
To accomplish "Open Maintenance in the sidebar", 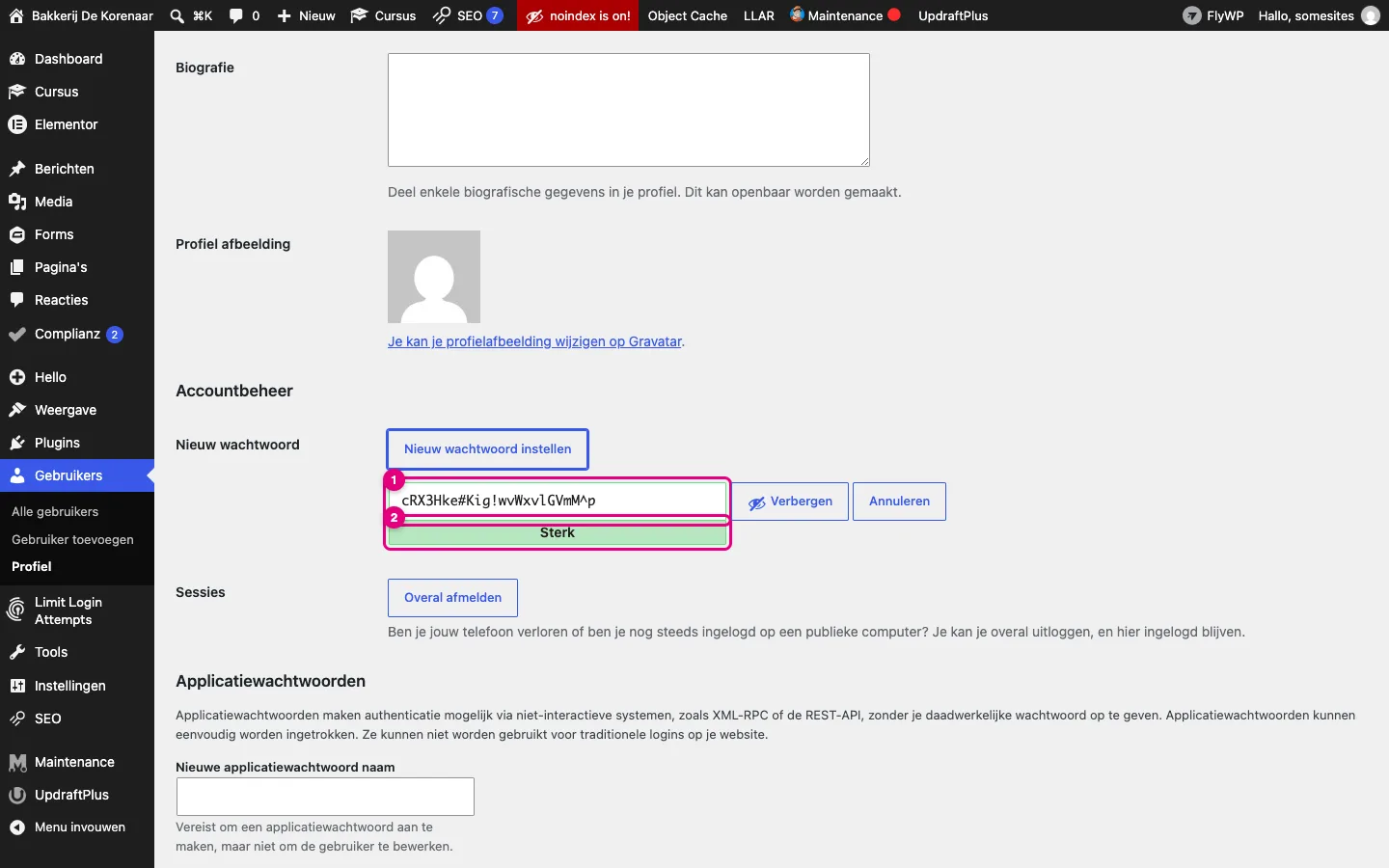I will pyautogui.click(x=77, y=762).
